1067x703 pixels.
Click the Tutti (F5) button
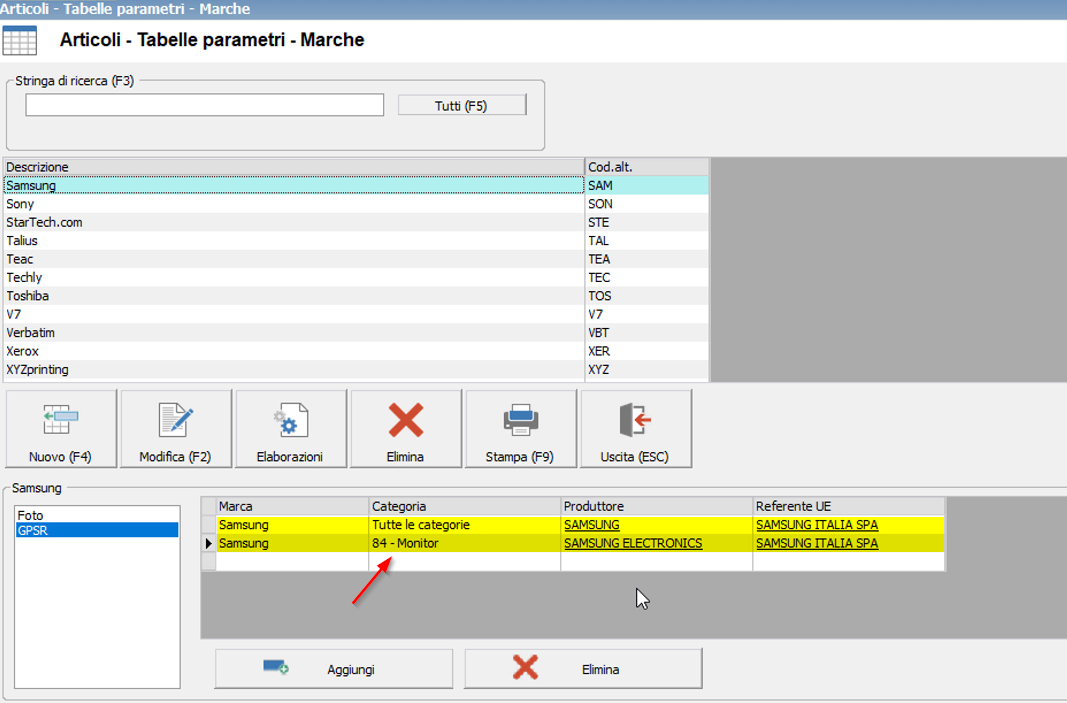tap(461, 106)
